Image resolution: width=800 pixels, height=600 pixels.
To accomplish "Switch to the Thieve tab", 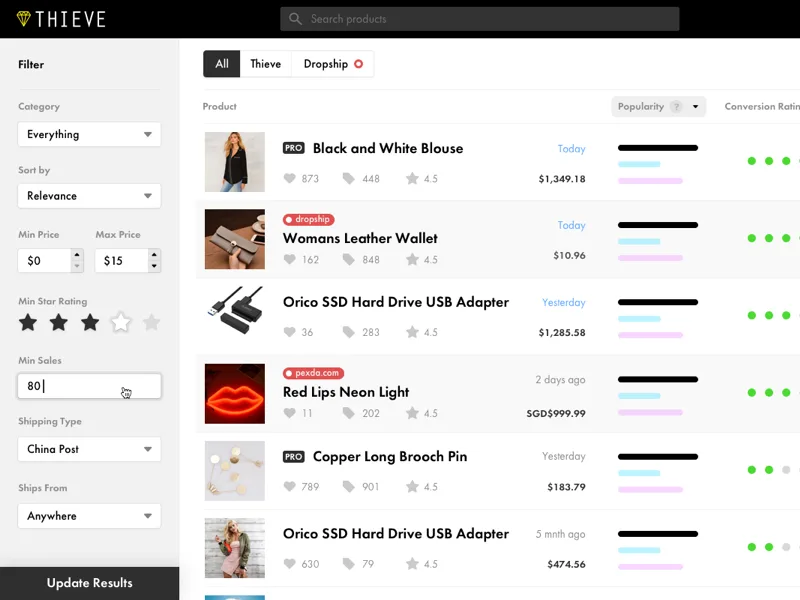I will (x=265, y=64).
